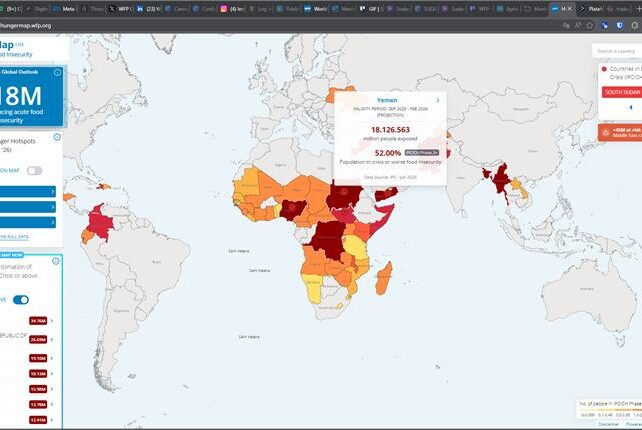
Task: Open a new browser tab with plus icon
Action: (637, 8)
